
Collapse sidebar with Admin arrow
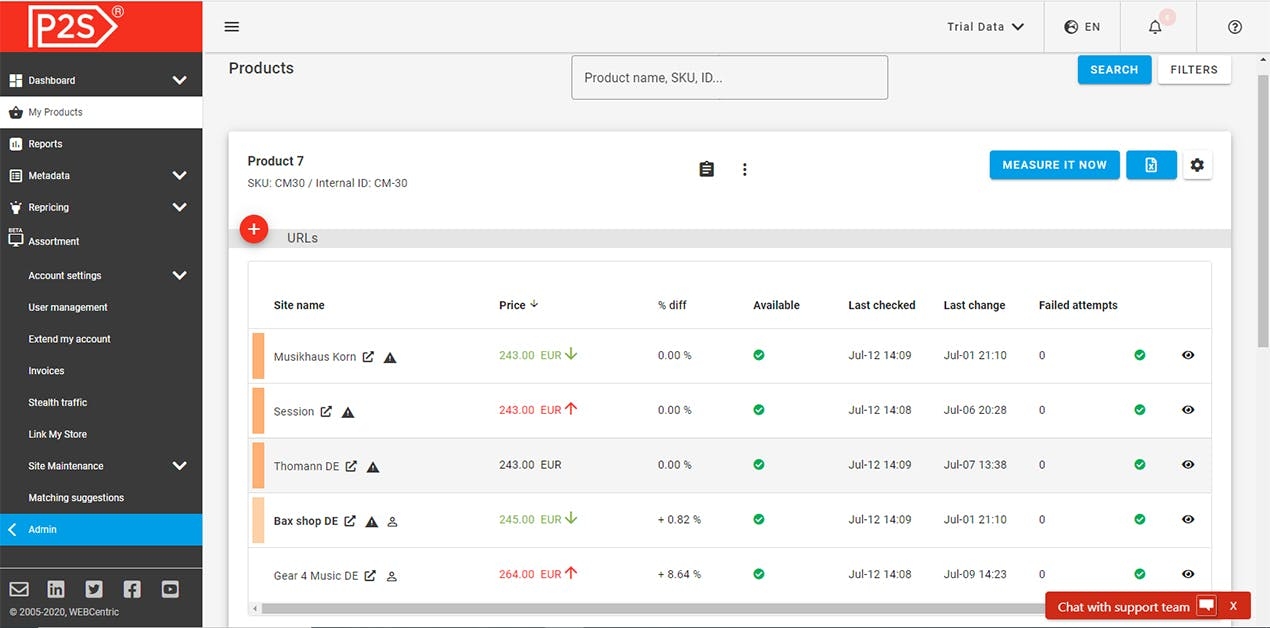(12, 529)
